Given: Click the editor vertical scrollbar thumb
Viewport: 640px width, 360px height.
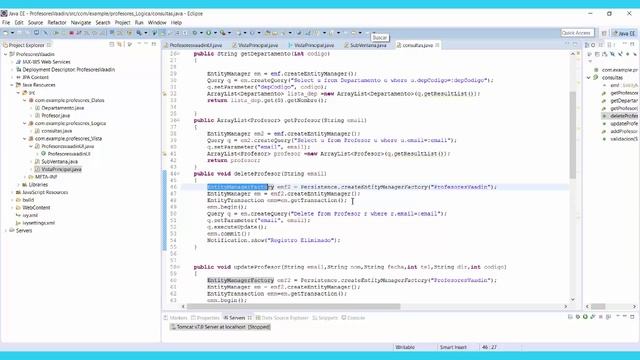Looking at the screenshot, I should click(x=573, y=135).
